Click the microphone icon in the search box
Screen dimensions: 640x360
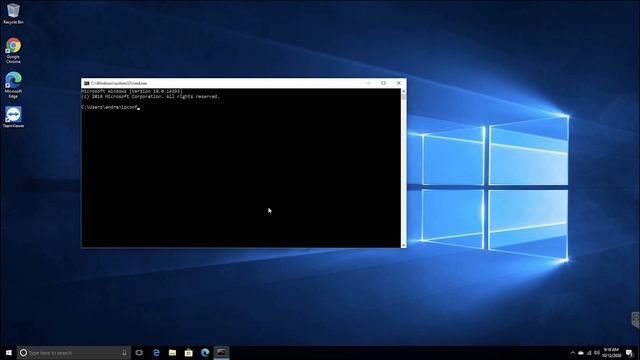pyautogui.click(x=124, y=353)
